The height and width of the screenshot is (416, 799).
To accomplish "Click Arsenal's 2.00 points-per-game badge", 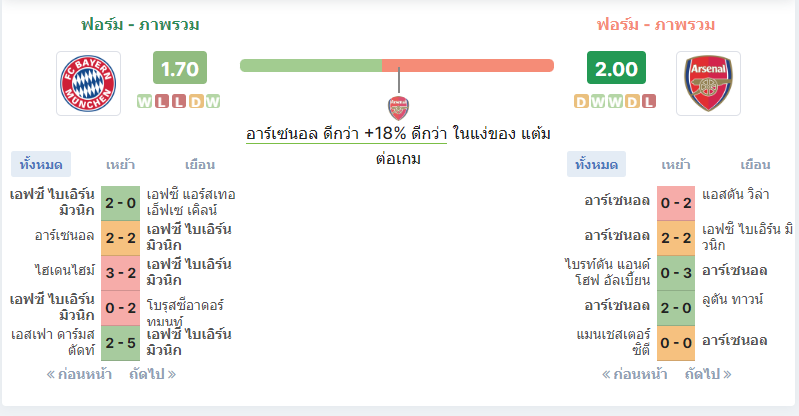I will tap(616, 68).
